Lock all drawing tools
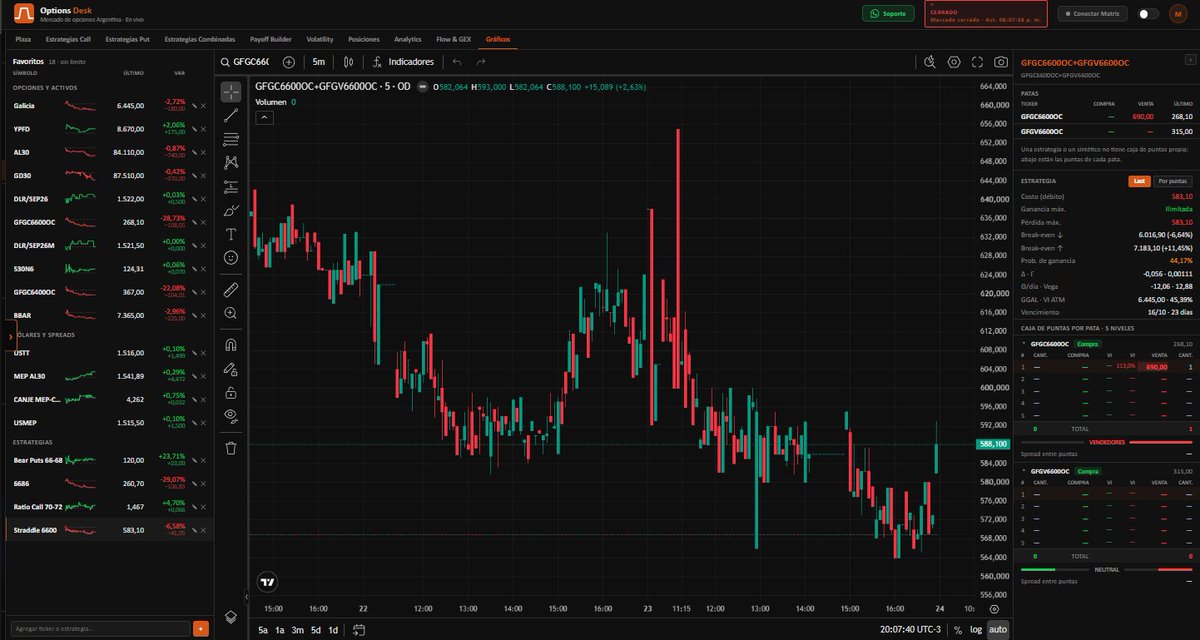The height and width of the screenshot is (640, 1200). [x=231, y=392]
